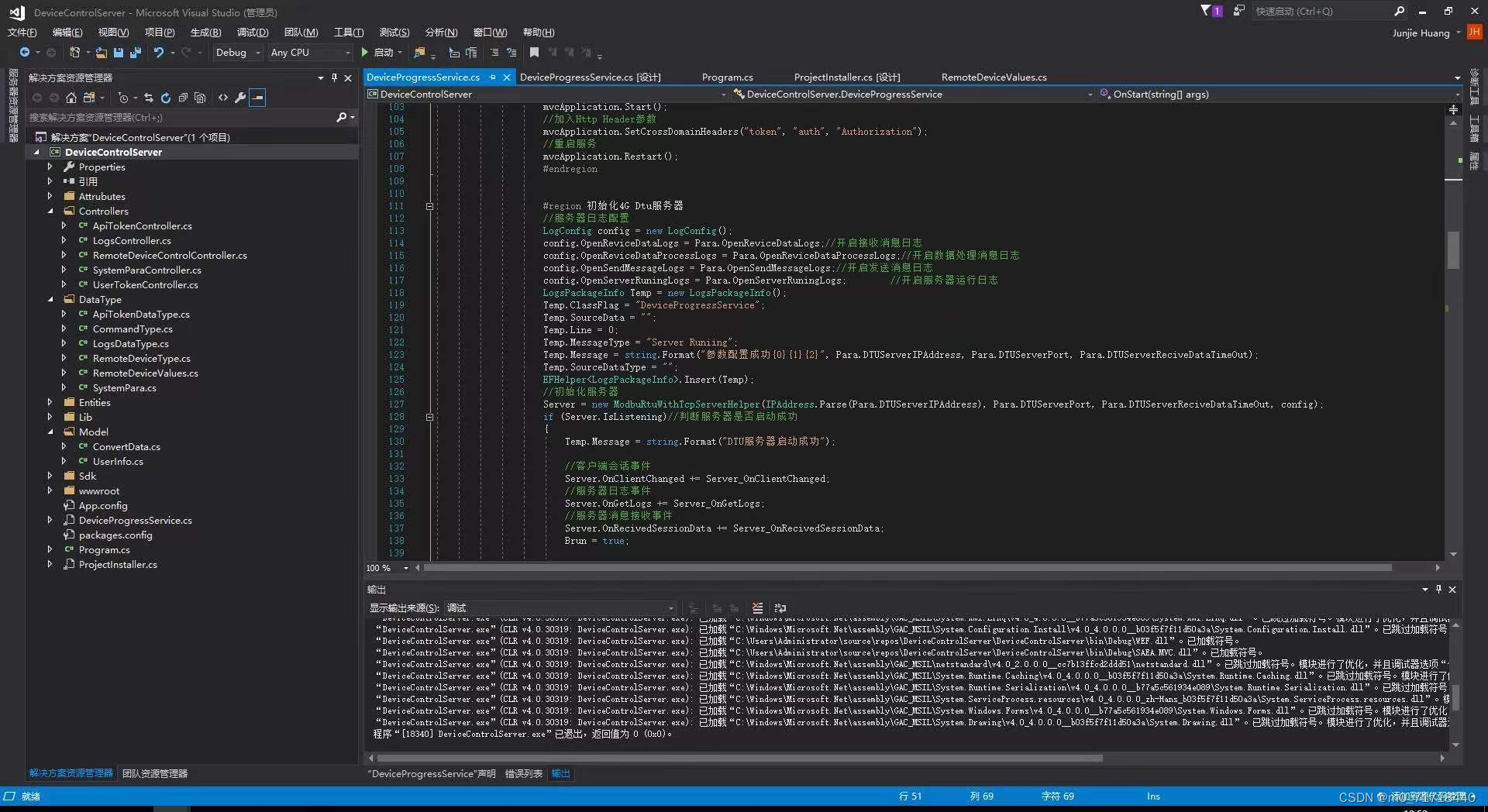Switch to the 错误列表 panel tab
1488x812 pixels.
(523, 773)
